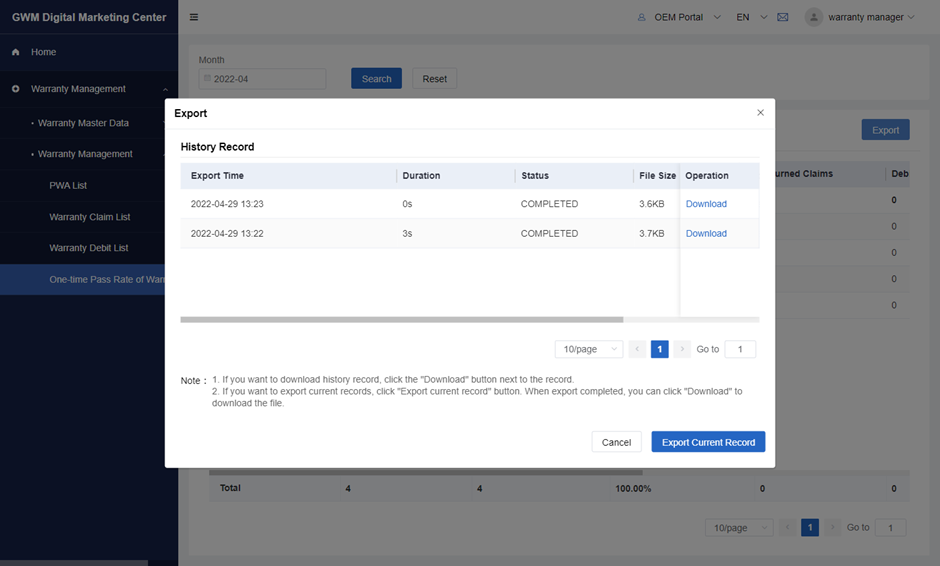940x566 pixels.
Task: Click the Cancel button
Action: 616,442
